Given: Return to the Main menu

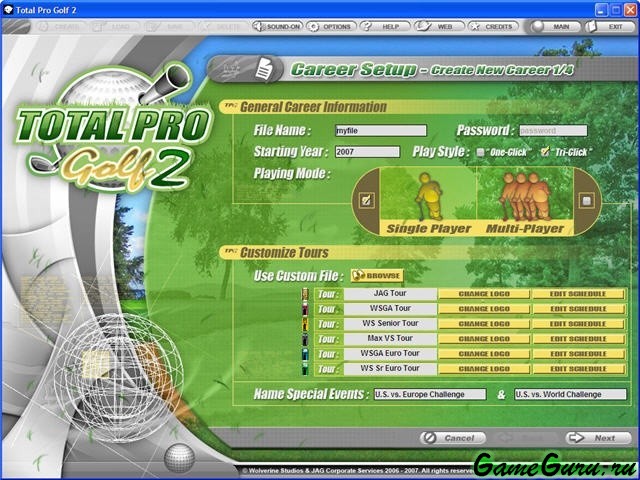Looking at the screenshot, I should [x=556, y=27].
